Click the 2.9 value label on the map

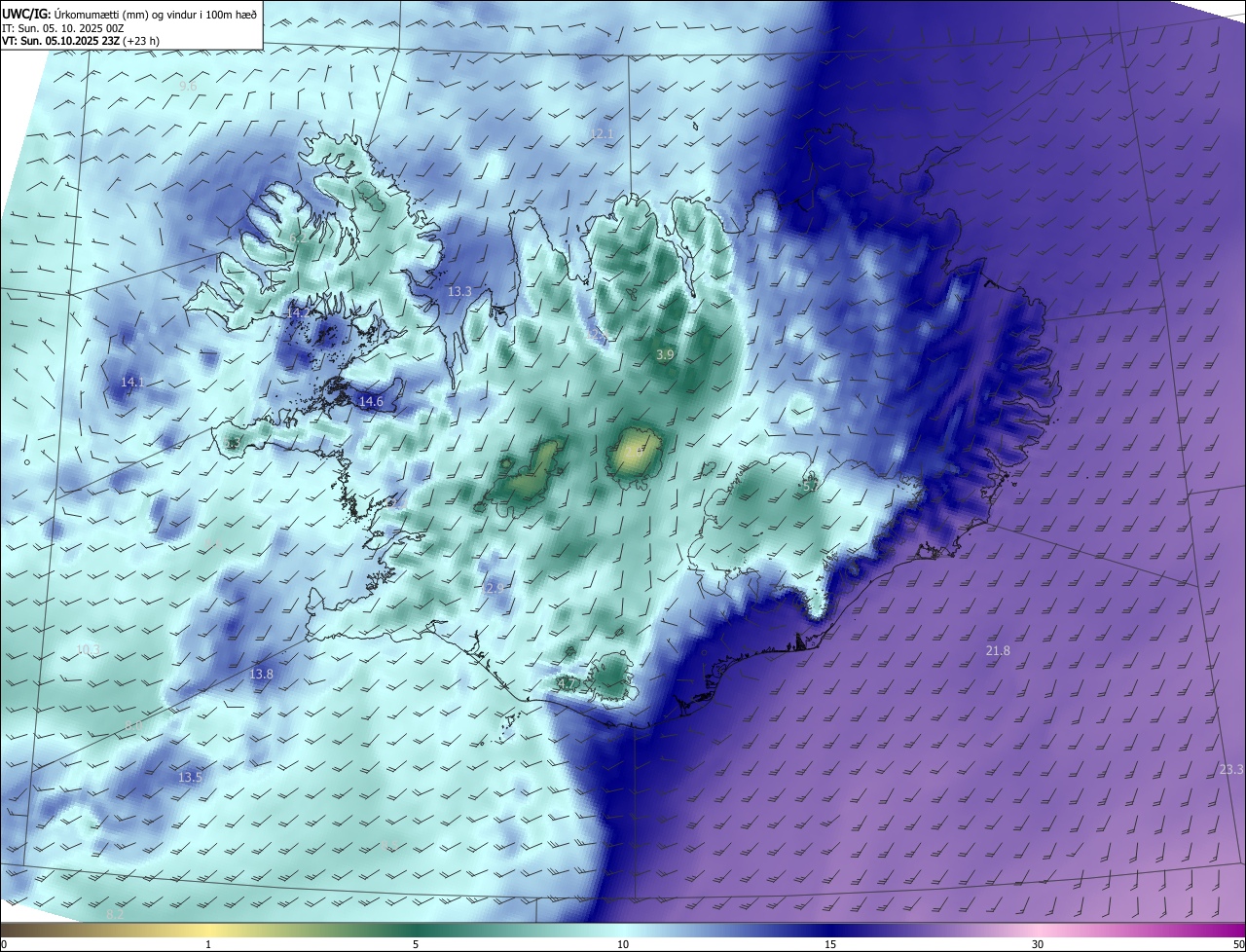495,588
